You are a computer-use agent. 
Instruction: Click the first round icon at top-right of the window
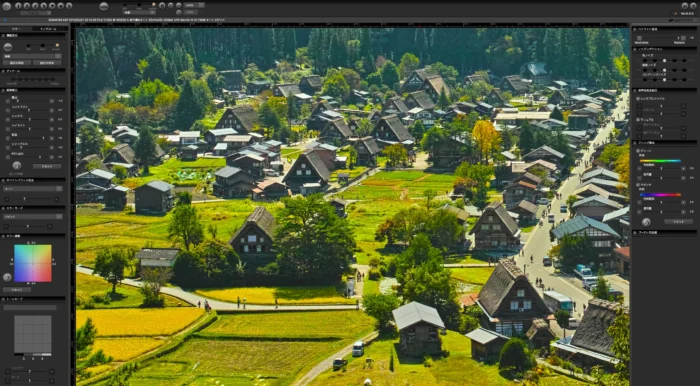click(685, 6)
